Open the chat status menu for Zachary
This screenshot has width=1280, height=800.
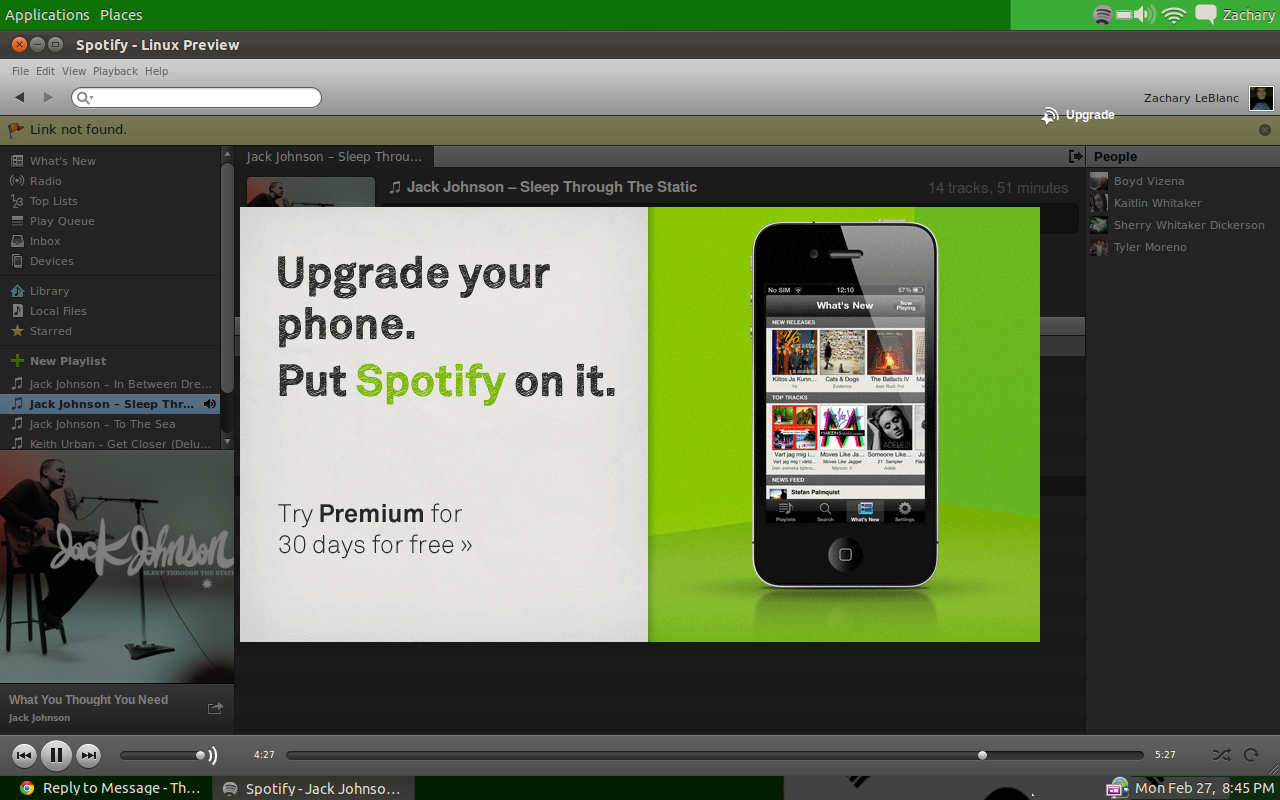pos(1235,15)
